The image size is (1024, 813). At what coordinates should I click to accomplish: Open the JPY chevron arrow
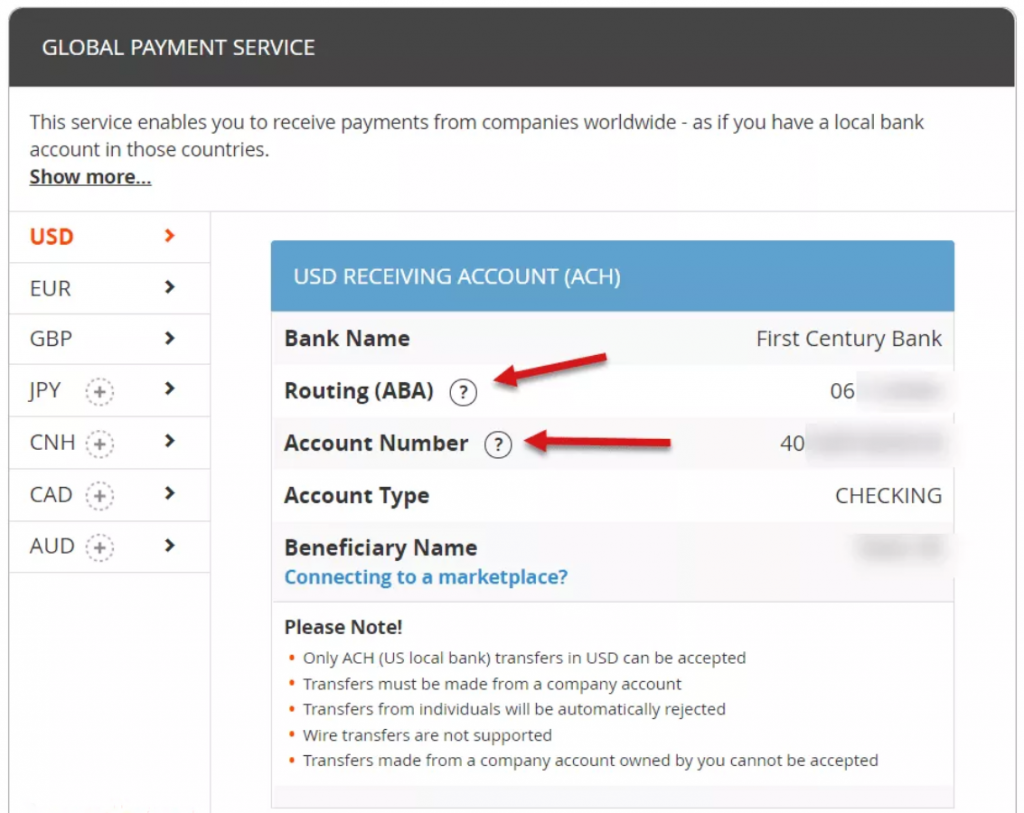click(x=170, y=389)
